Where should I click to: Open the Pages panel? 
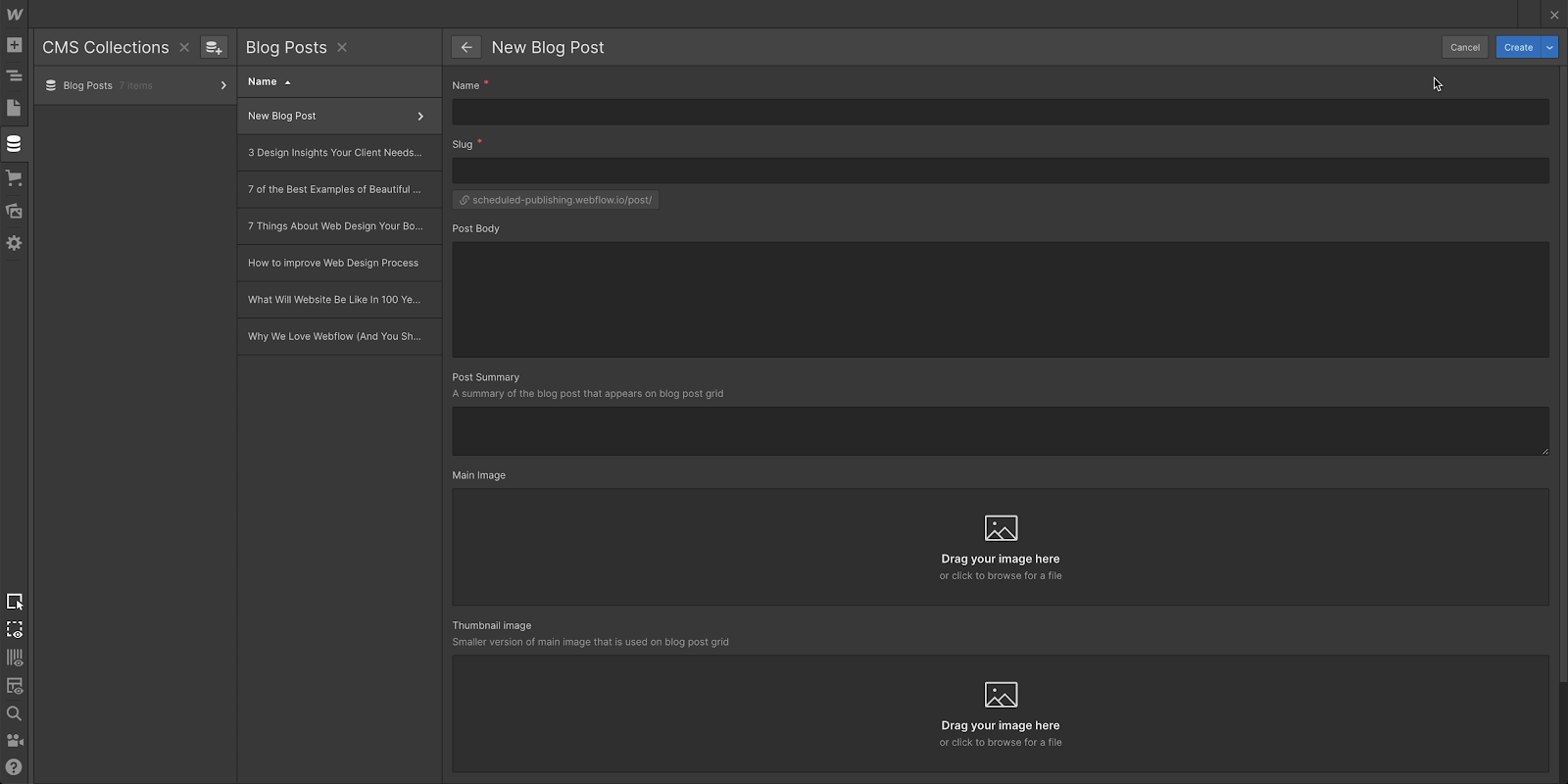[14, 108]
